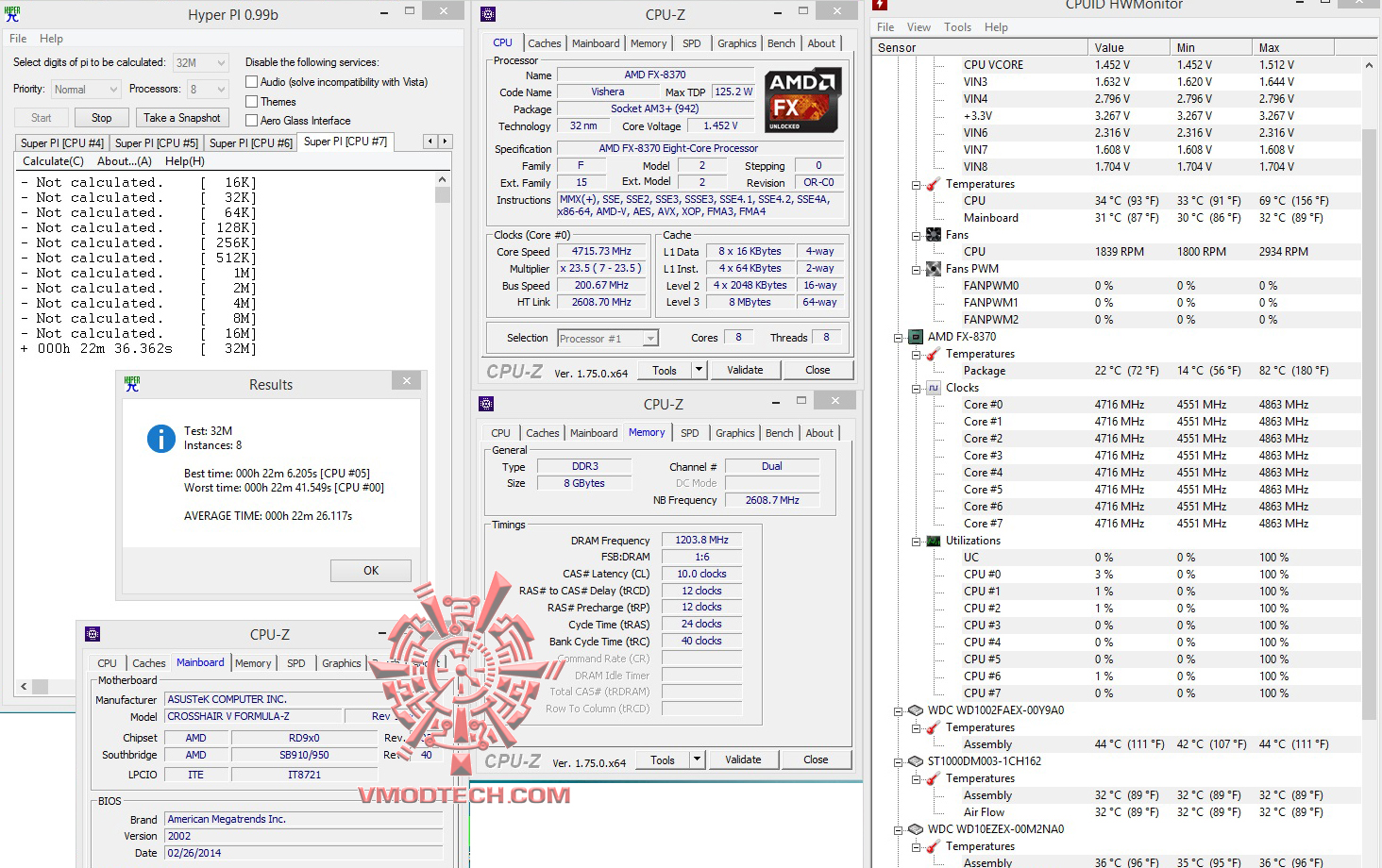The height and width of the screenshot is (868, 1382).
Task: Click OK in Results dialog
Action: (x=371, y=571)
